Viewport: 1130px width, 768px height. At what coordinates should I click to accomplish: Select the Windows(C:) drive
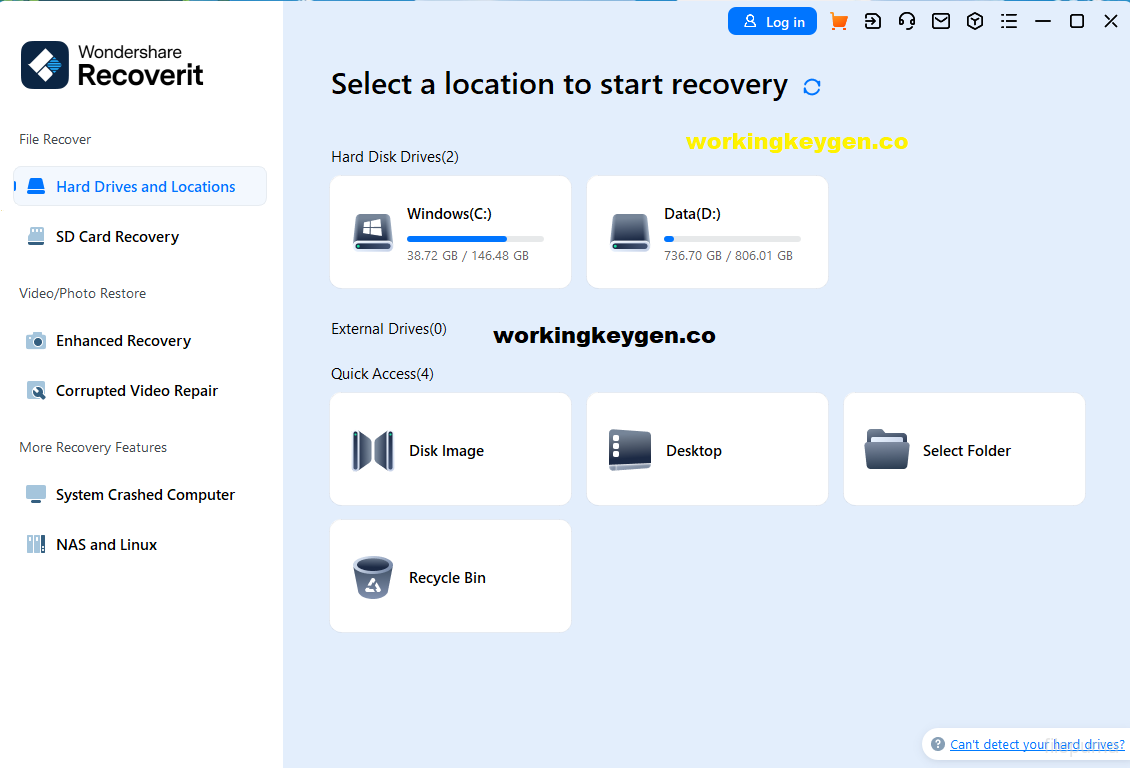pyautogui.click(x=450, y=232)
